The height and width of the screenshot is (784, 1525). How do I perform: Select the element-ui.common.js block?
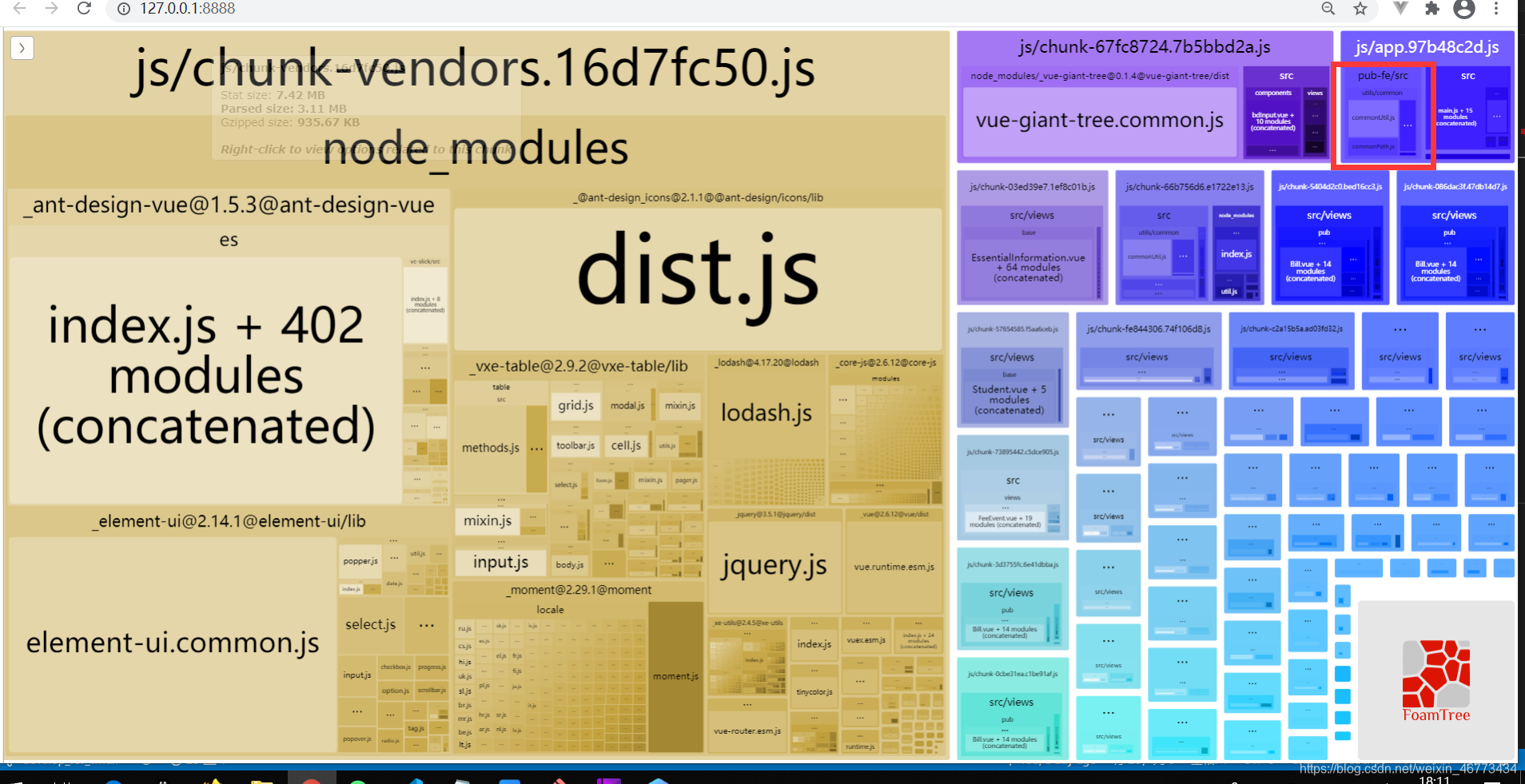173,643
